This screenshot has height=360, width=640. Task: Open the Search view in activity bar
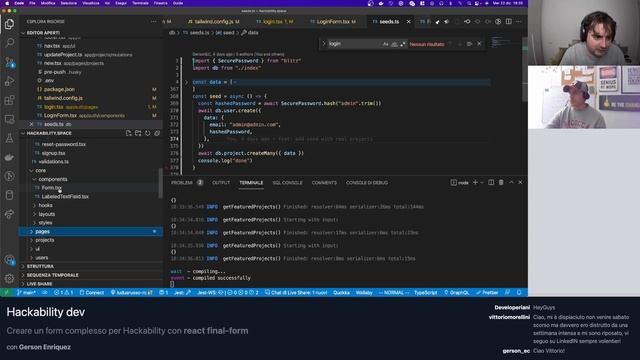click(9, 42)
